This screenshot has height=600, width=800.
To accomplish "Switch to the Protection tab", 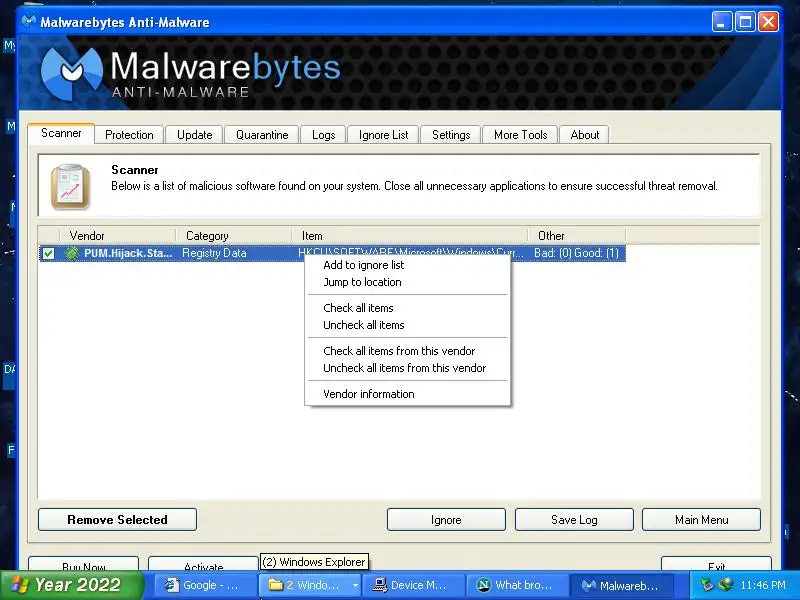I will coord(129,135).
